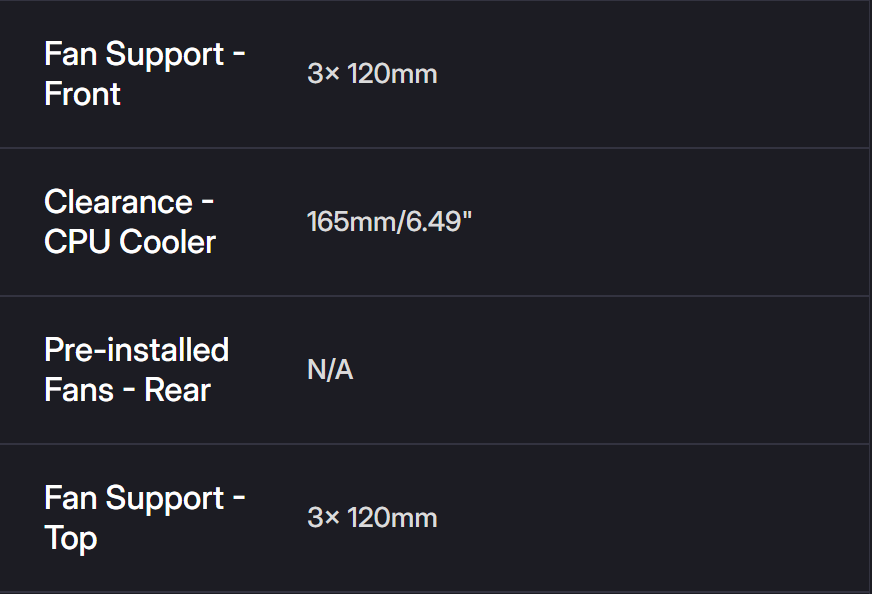
Task: Select the 165mm/6.49" clearance value
Action: tap(389, 222)
